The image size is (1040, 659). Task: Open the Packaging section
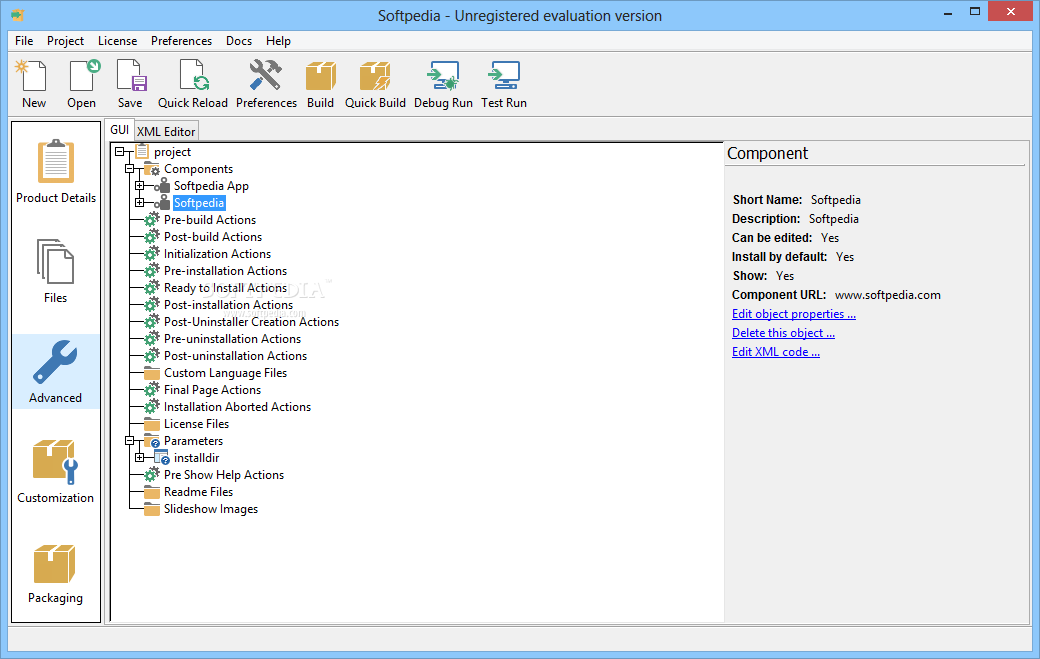pyautogui.click(x=56, y=573)
